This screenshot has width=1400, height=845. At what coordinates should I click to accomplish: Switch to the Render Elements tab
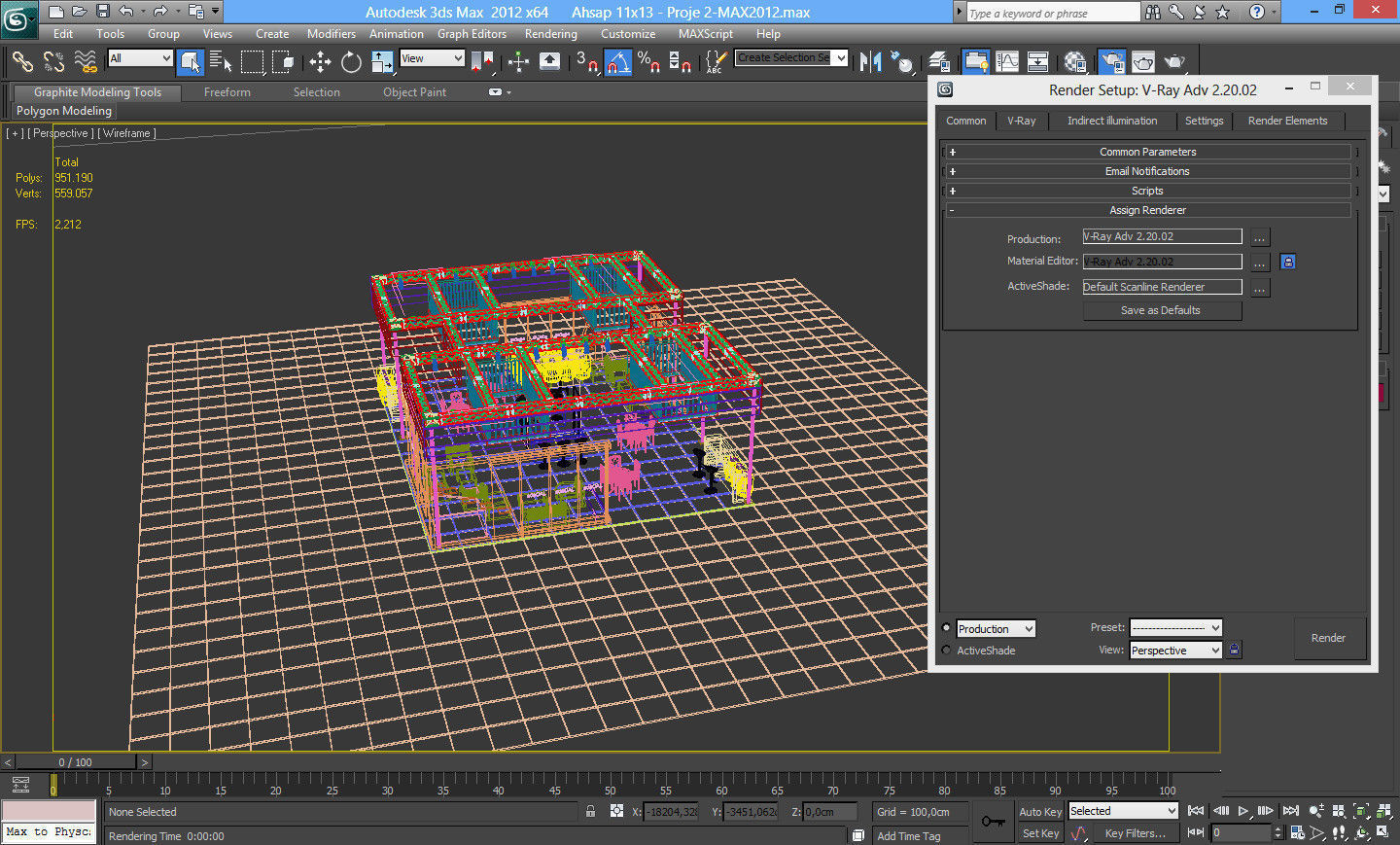click(1287, 121)
